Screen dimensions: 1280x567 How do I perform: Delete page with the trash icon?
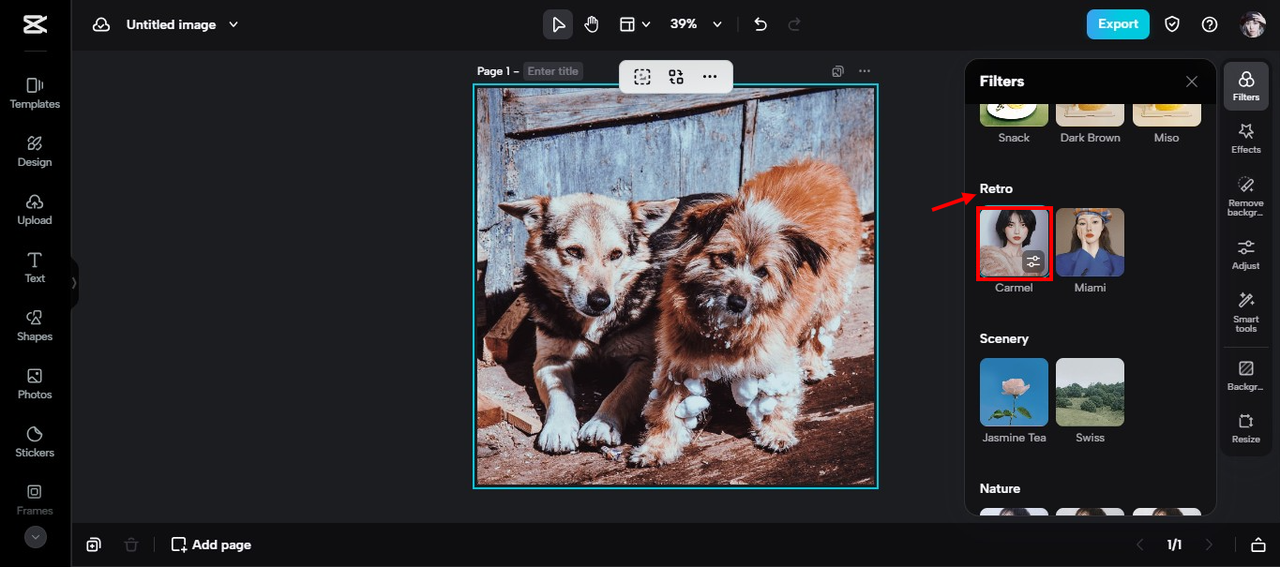point(131,545)
